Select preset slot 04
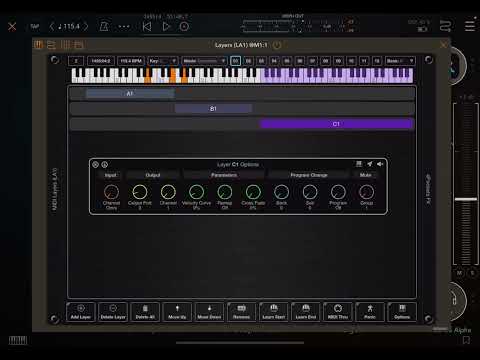480x360 pixels. [274, 61]
